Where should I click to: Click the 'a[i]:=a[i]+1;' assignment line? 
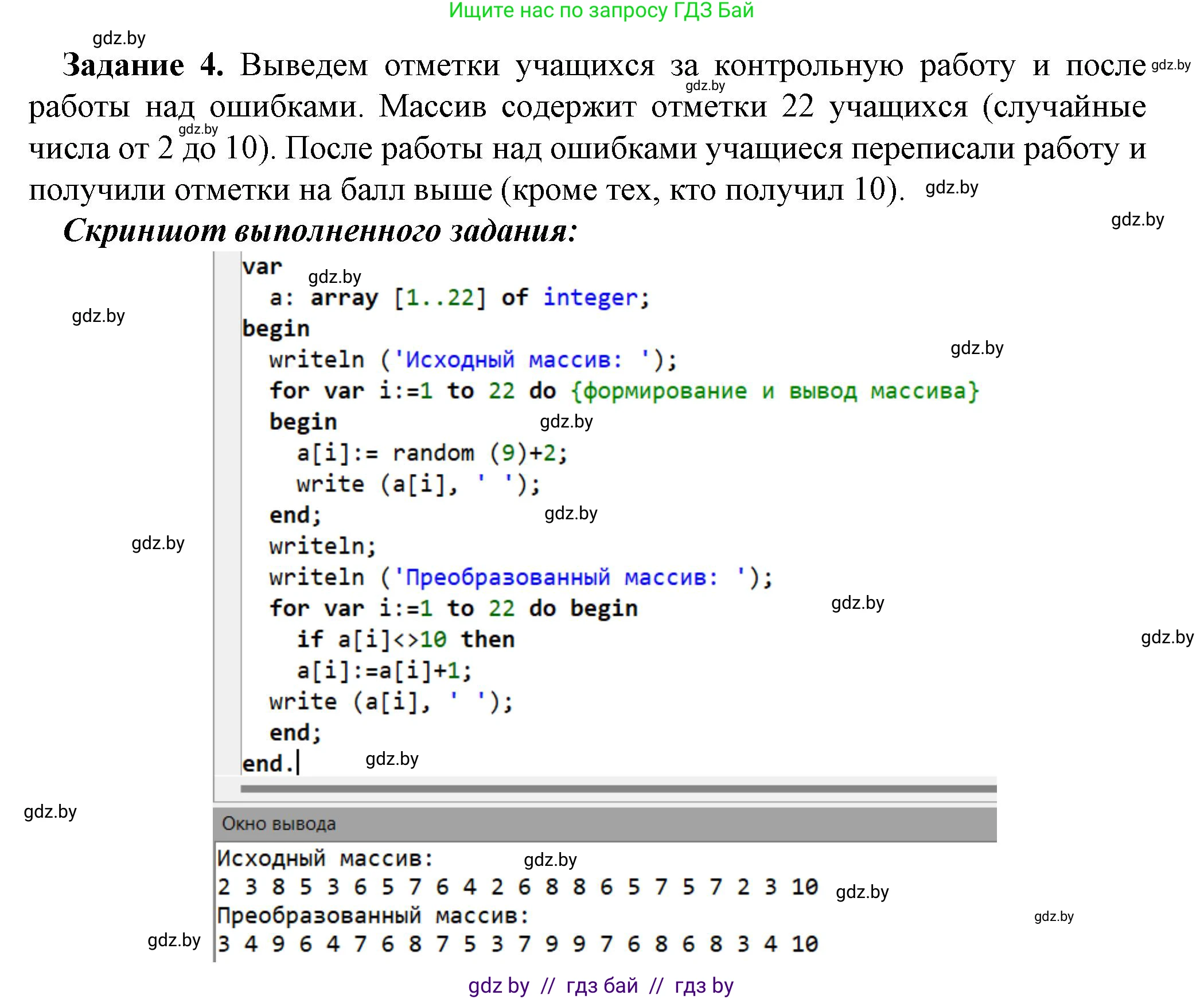click(x=384, y=671)
